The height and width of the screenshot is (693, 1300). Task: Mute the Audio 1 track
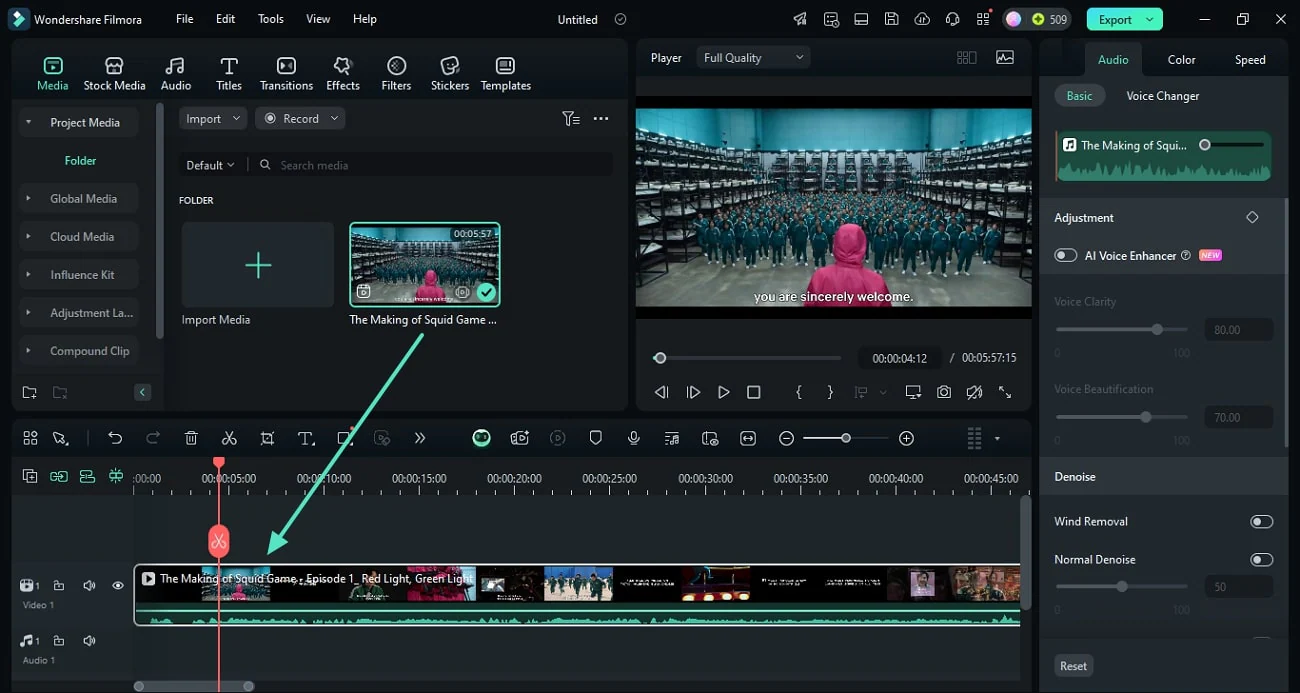pyautogui.click(x=89, y=641)
